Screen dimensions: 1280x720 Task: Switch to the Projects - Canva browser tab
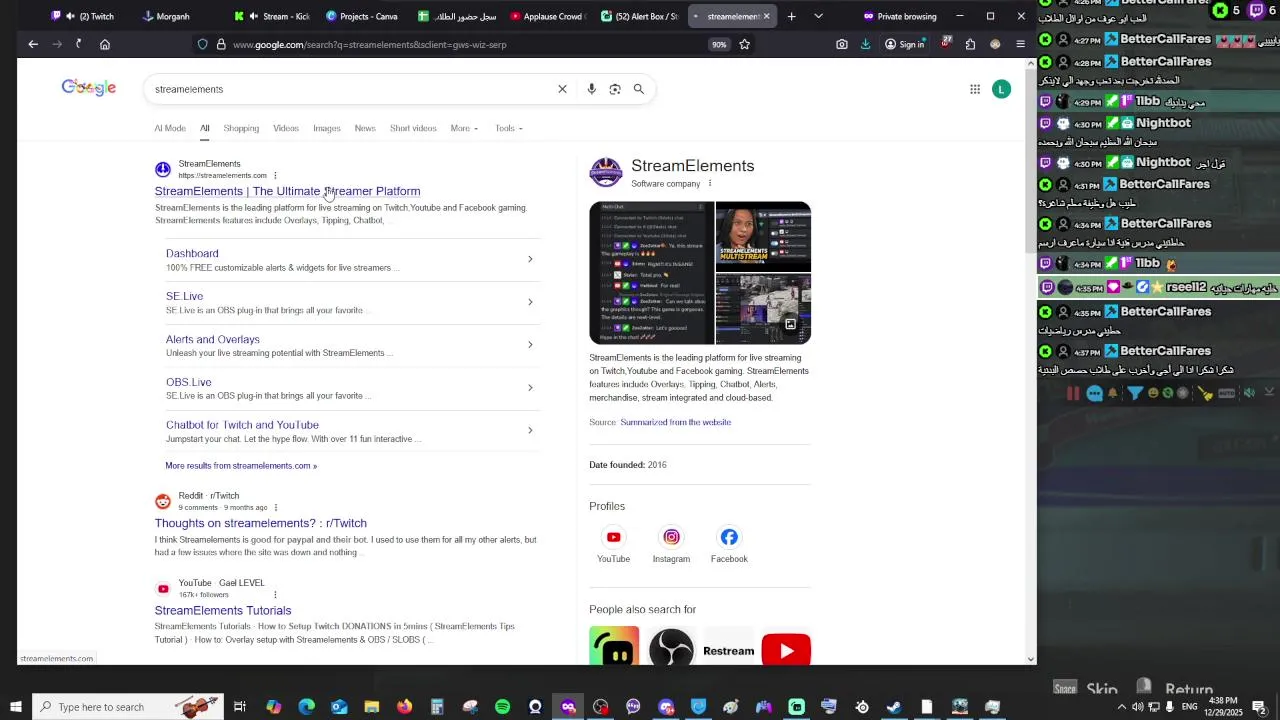coord(361,16)
